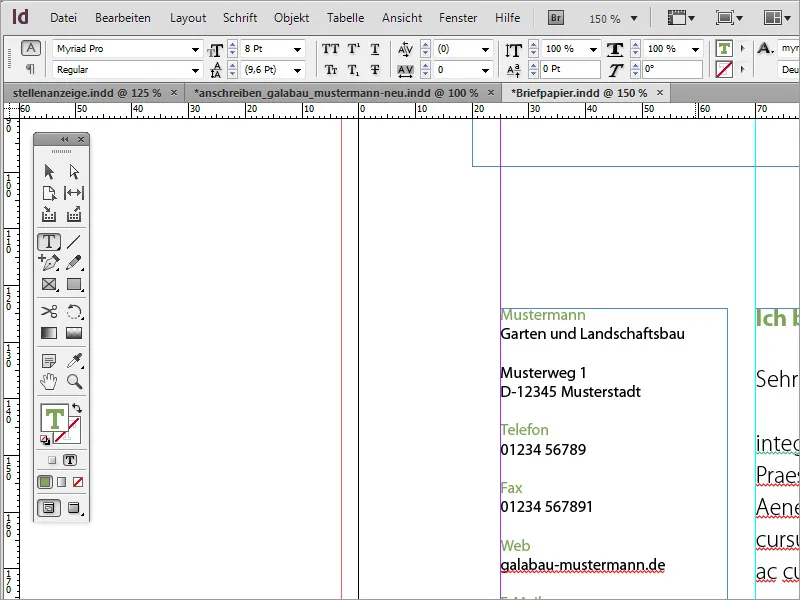The image size is (800, 600).
Task: Swap fill and stroke colors arrow
Action: [77, 408]
